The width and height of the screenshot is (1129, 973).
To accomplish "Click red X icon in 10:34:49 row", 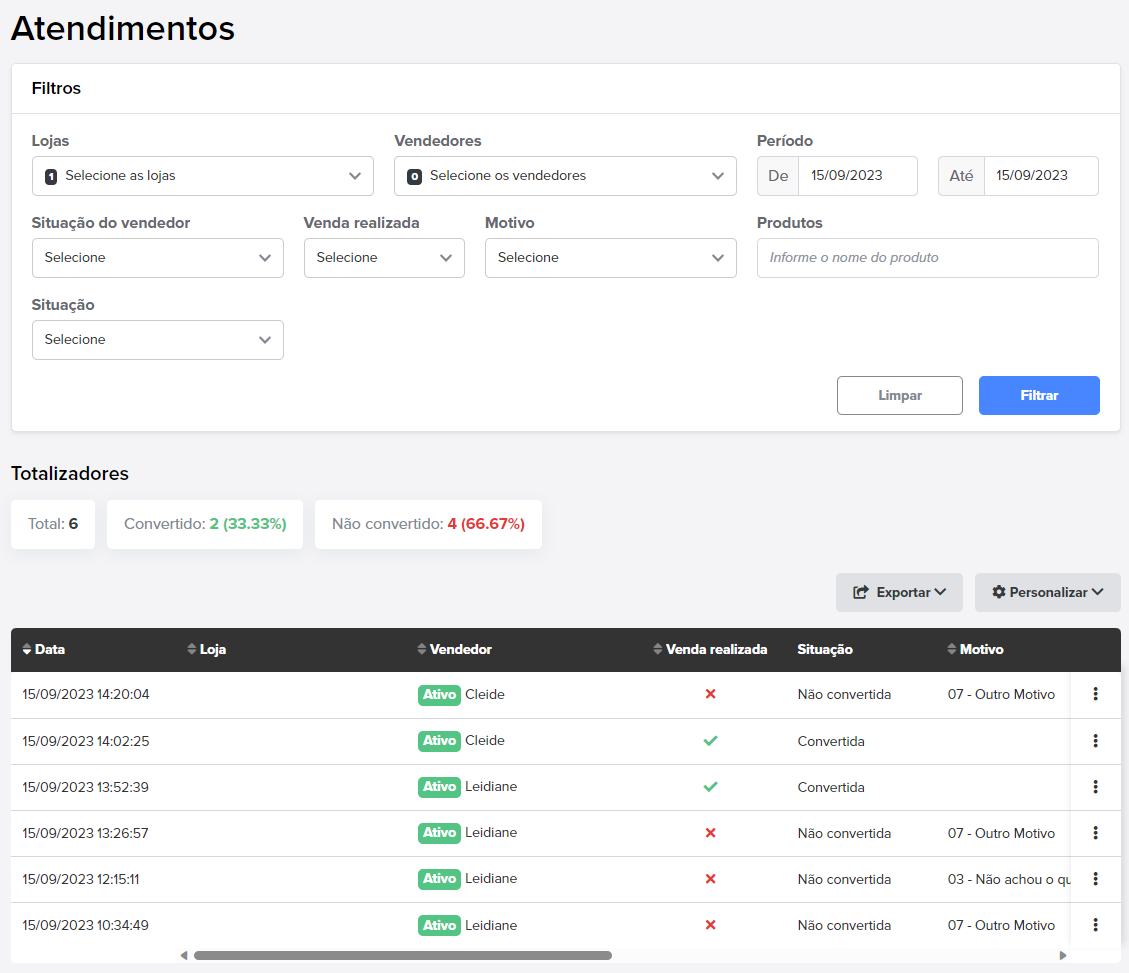I will [710, 925].
